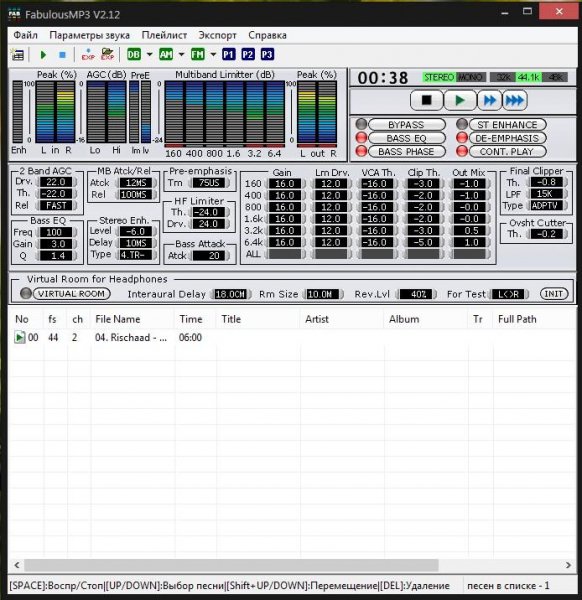Open the FM preset dropdown arrow
The width and height of the screenshot is (582, 600).
(x=213, y=54)
